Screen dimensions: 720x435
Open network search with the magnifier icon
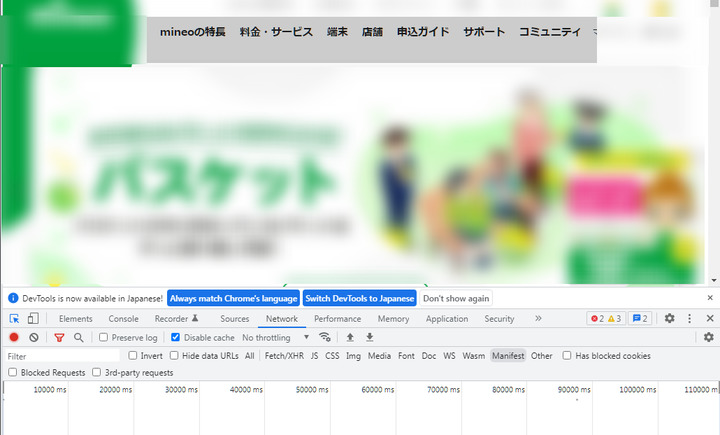79,338
